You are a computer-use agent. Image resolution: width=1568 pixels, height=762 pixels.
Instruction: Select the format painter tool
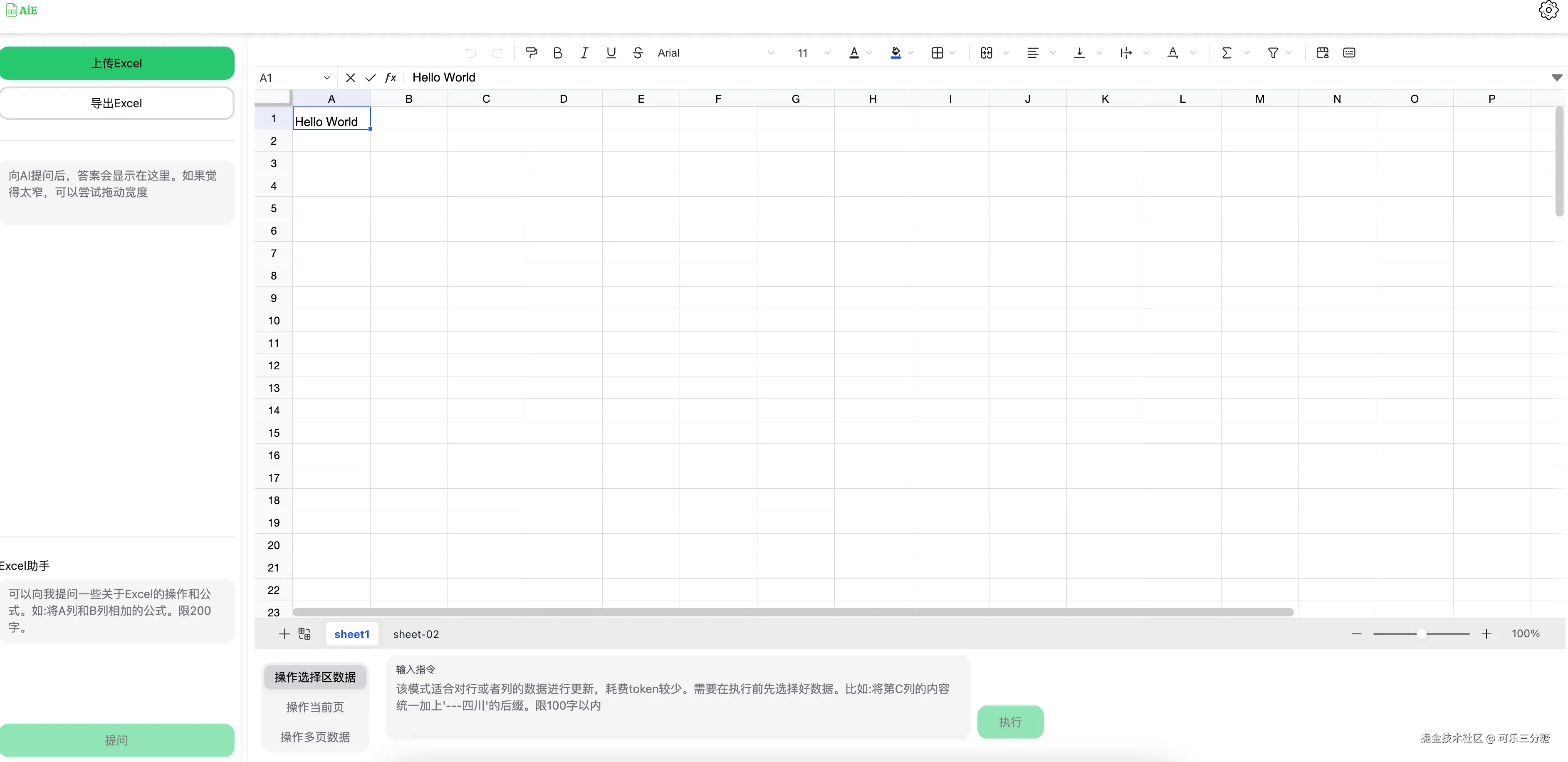(532, 53)
